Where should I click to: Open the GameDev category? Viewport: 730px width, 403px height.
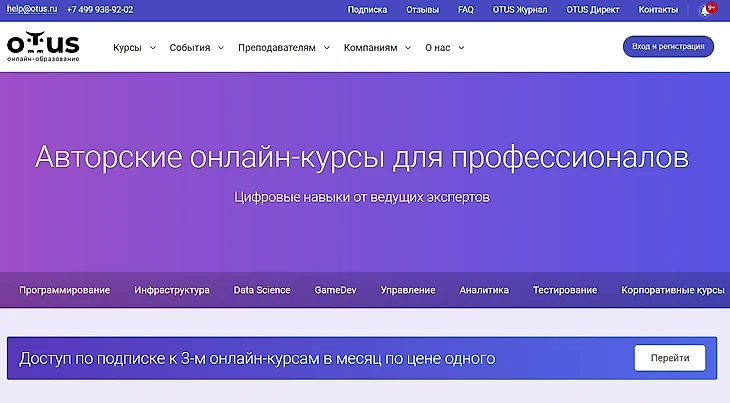click(335, 290)
